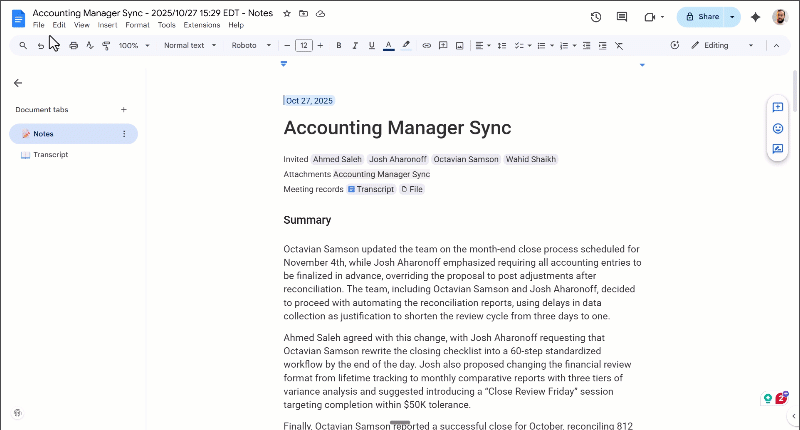Toggle italic formatting

(355, 45)
